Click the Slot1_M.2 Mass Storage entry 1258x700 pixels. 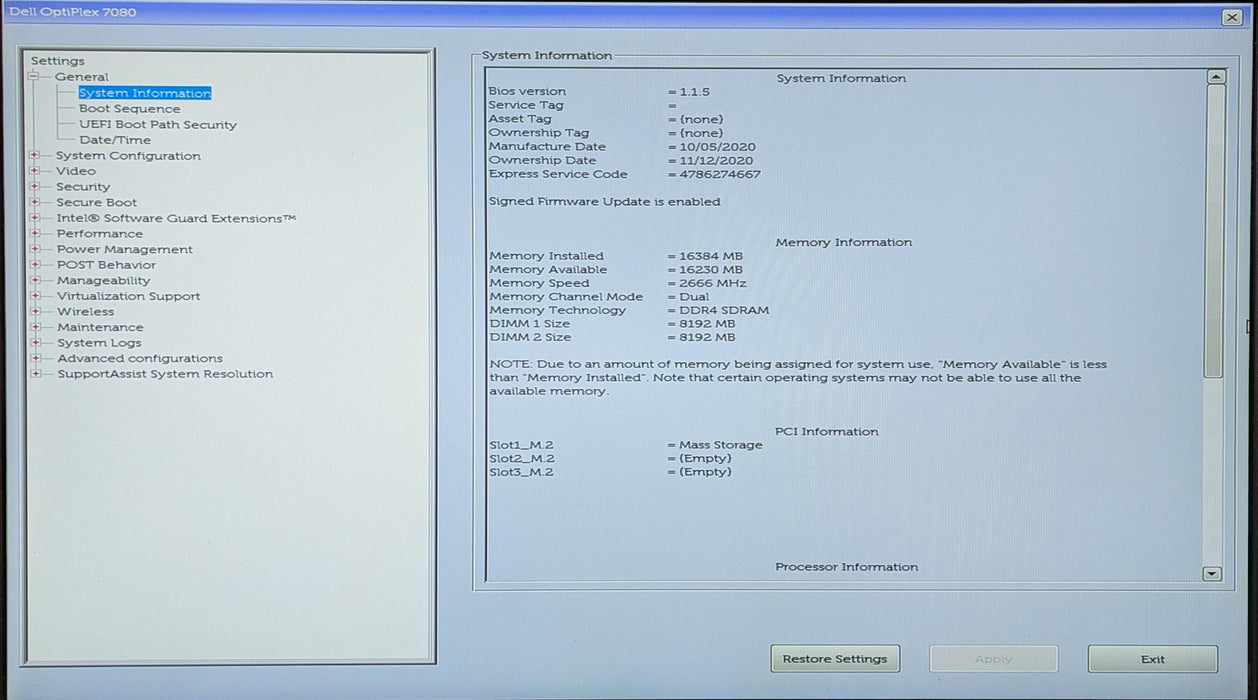(x=721, y=445)
